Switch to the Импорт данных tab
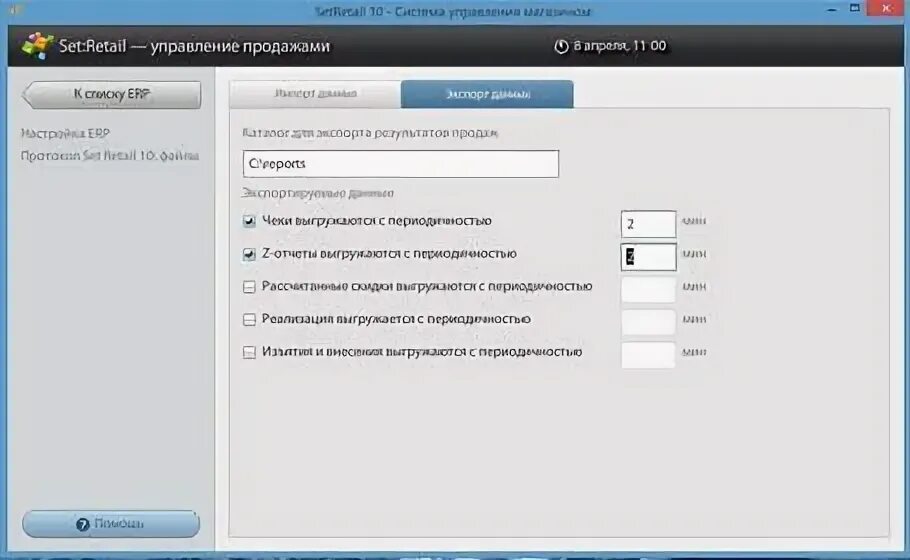The width and height of the screenshot is (910, 560). coord(315,94)
